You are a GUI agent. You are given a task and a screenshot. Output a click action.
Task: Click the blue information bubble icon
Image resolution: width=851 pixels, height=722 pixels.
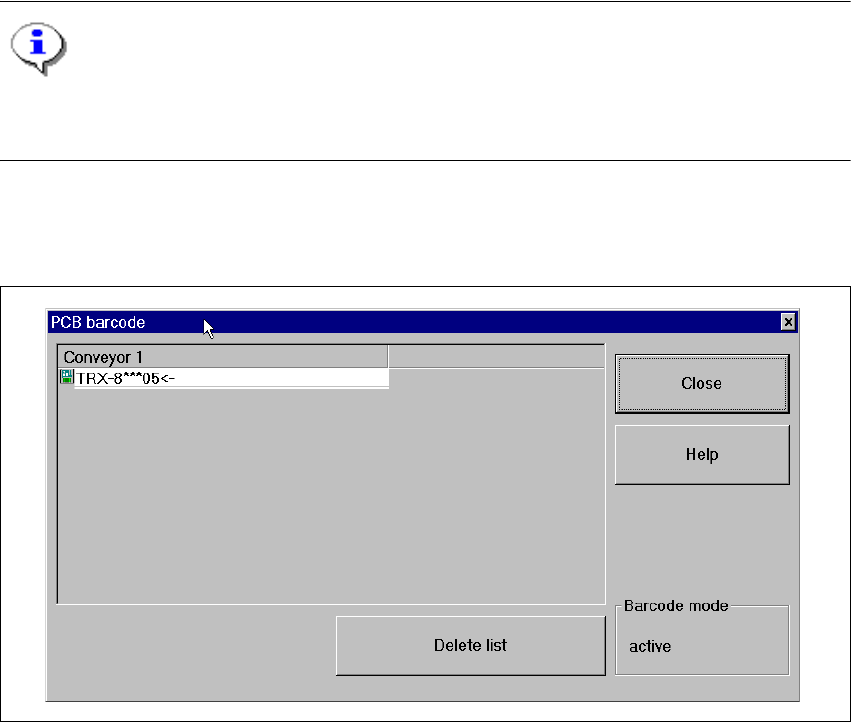click(38, 48)
